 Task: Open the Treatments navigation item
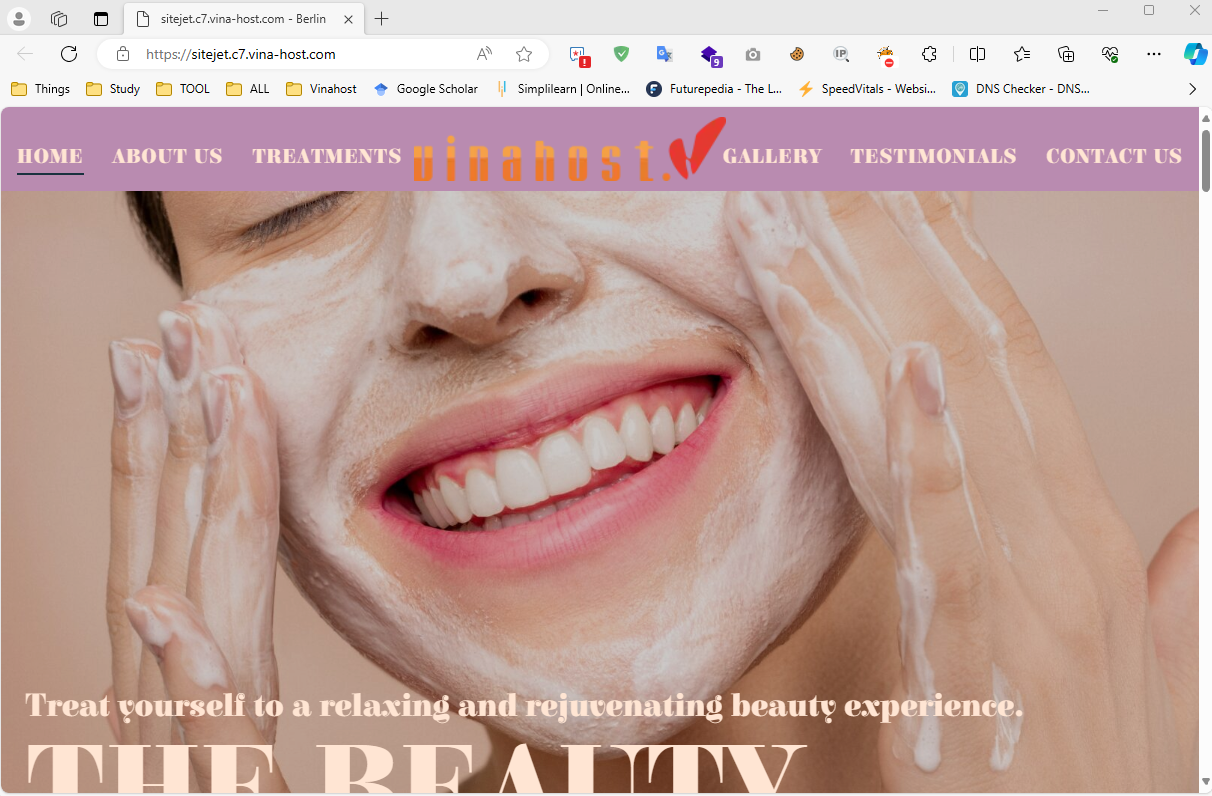pos(326,156)
